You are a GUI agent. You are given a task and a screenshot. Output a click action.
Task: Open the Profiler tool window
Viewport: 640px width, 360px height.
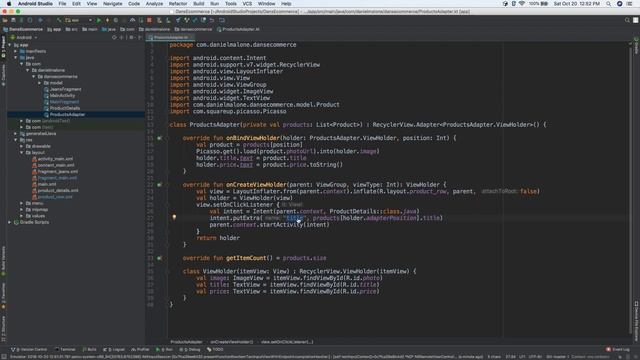140,349
